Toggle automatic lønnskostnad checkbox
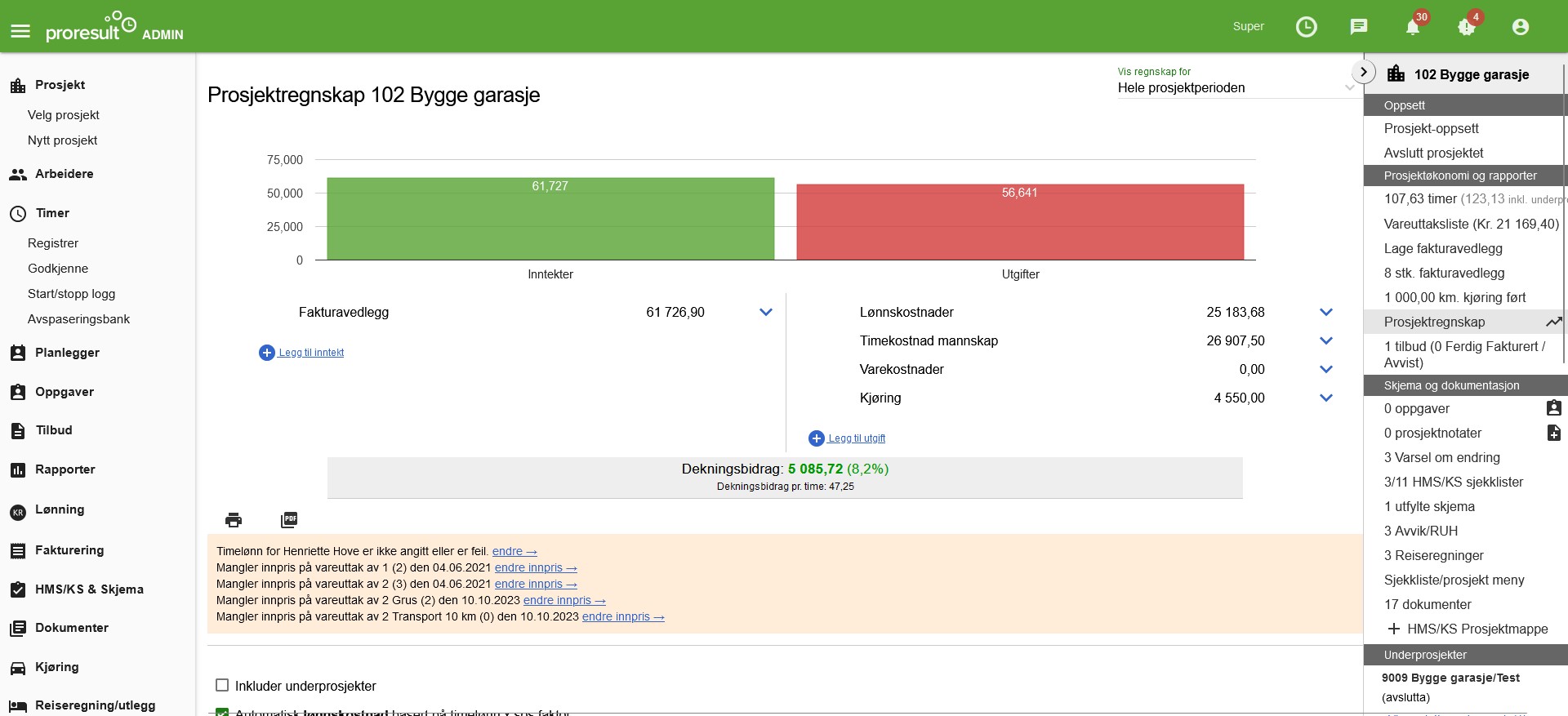 coord(222,712)
